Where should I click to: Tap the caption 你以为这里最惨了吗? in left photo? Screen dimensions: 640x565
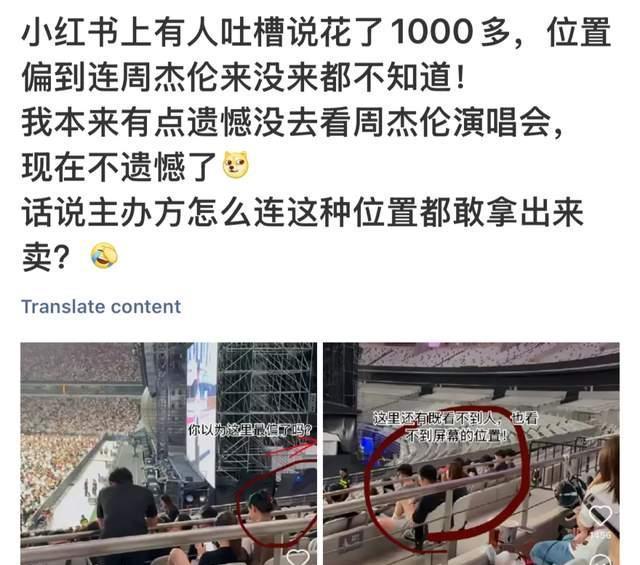coord(249,430)
